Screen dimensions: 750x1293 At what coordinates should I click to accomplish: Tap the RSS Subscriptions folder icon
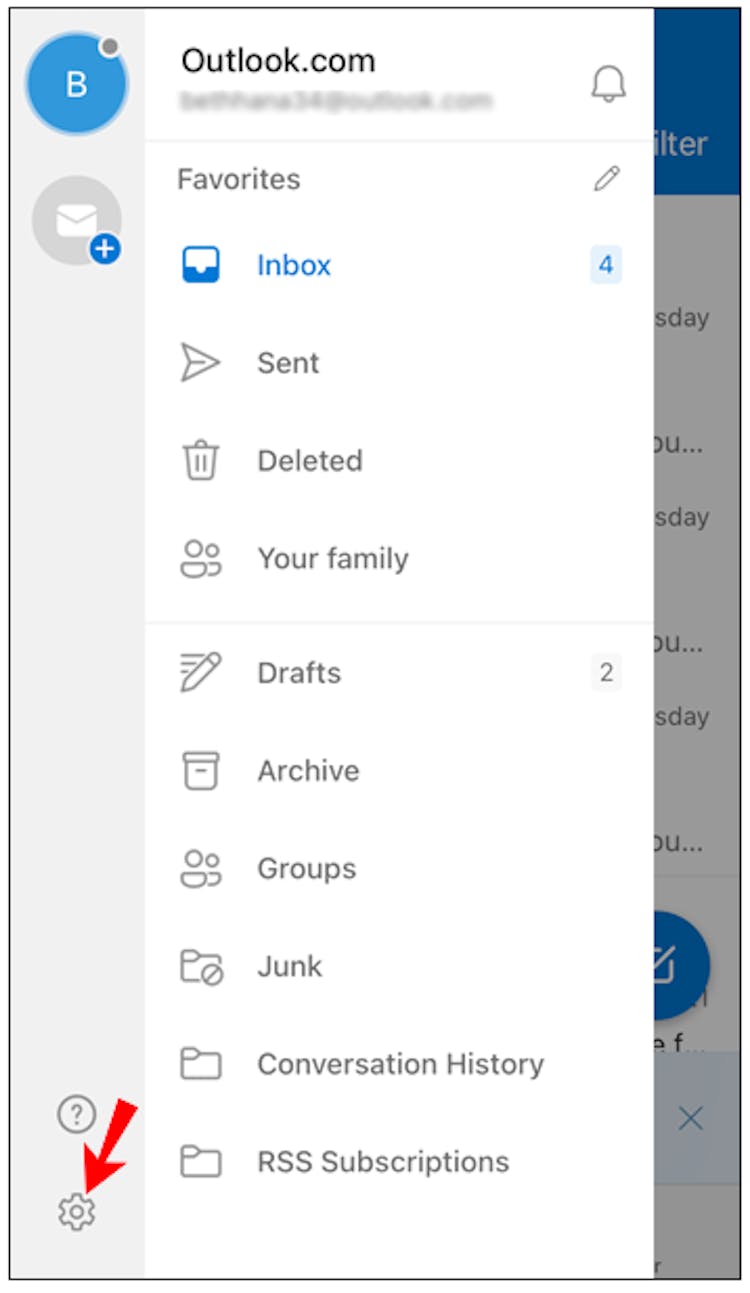200,1161
